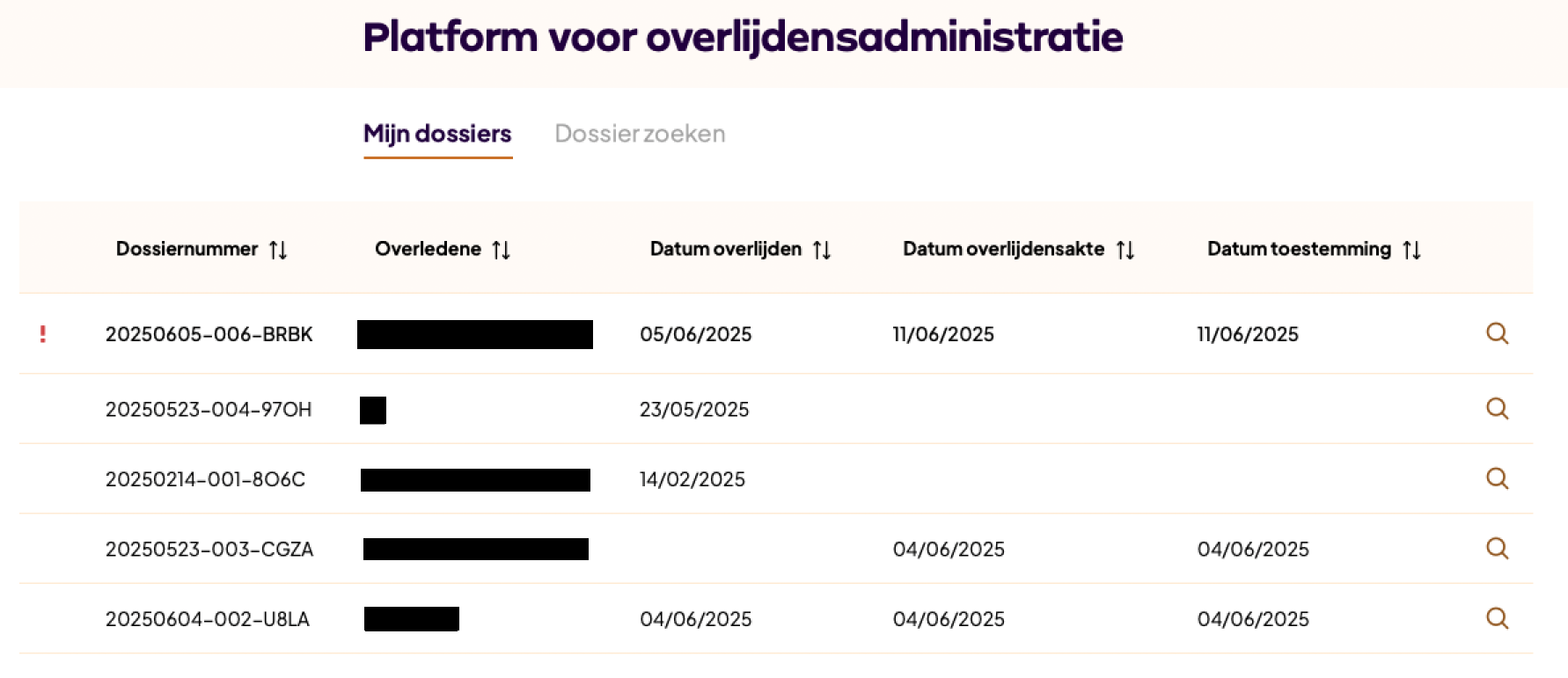Click magnifier icon for dossier 20250604-002-U8LA
Screen dimensions: 1568x678
1497,618
